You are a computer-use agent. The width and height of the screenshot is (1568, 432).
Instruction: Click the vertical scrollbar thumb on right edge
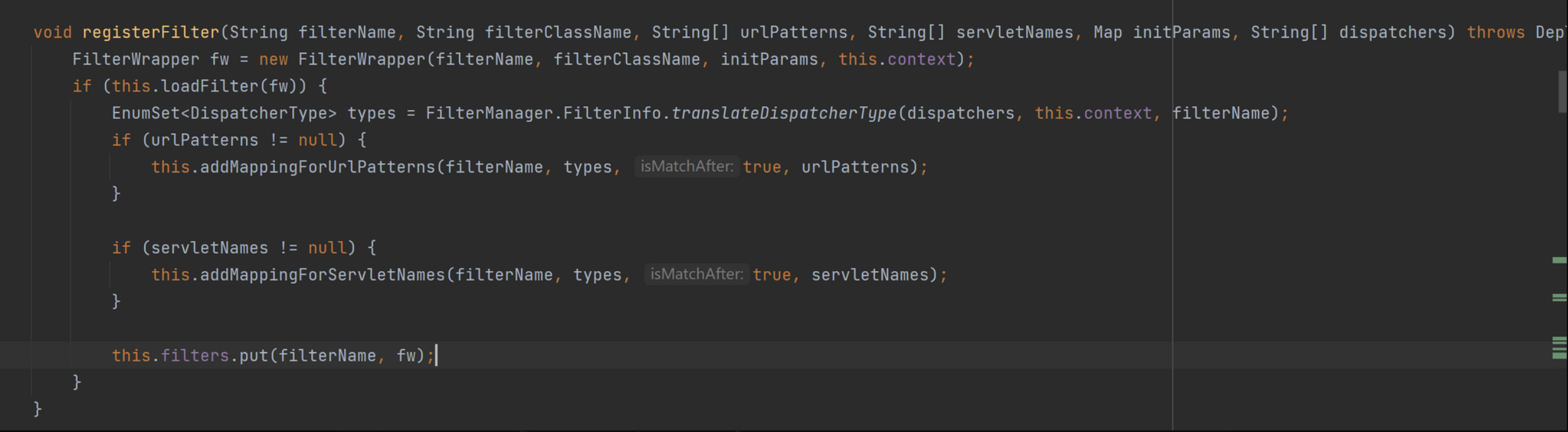[1562, 92]
